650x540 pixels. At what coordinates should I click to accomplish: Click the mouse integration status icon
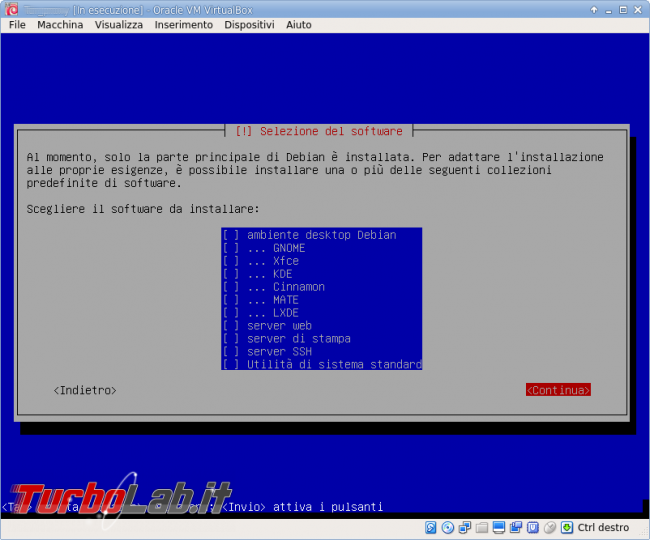[550, 527]
